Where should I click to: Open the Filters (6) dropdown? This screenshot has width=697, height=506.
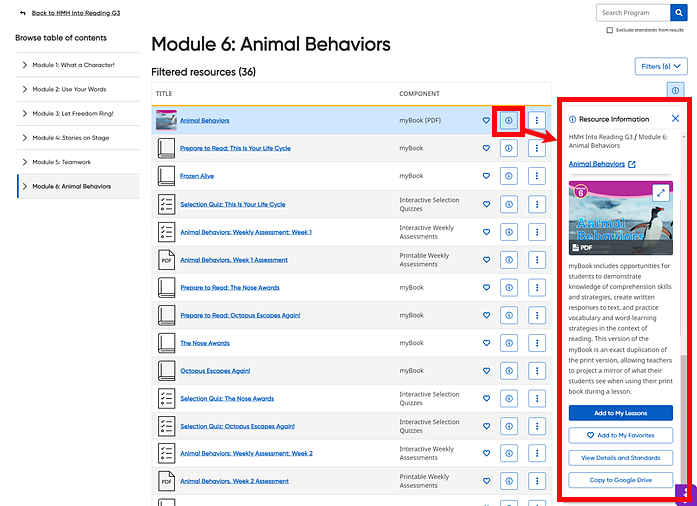pos(661,66)
